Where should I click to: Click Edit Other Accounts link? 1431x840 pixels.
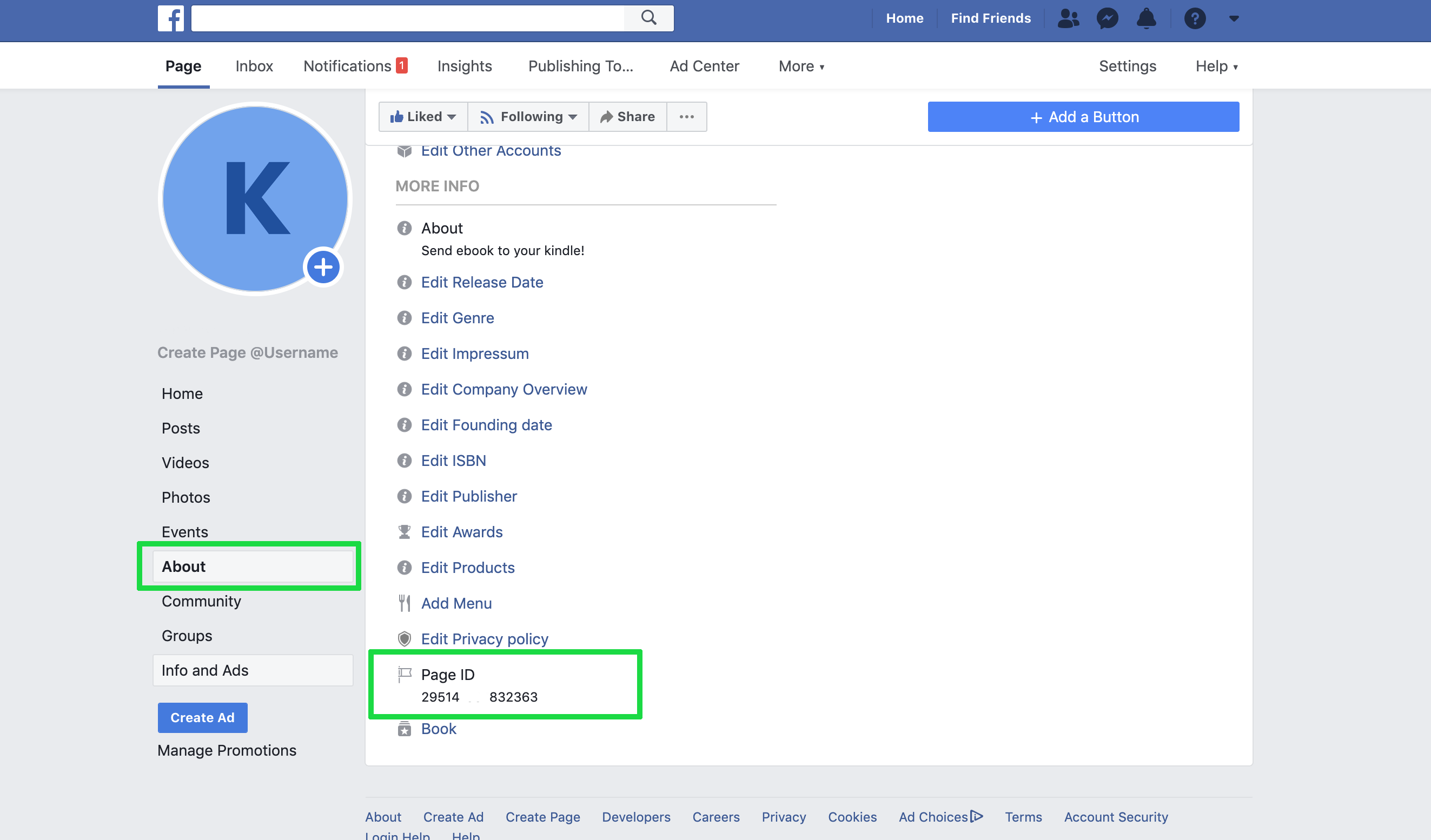point(491,151)
